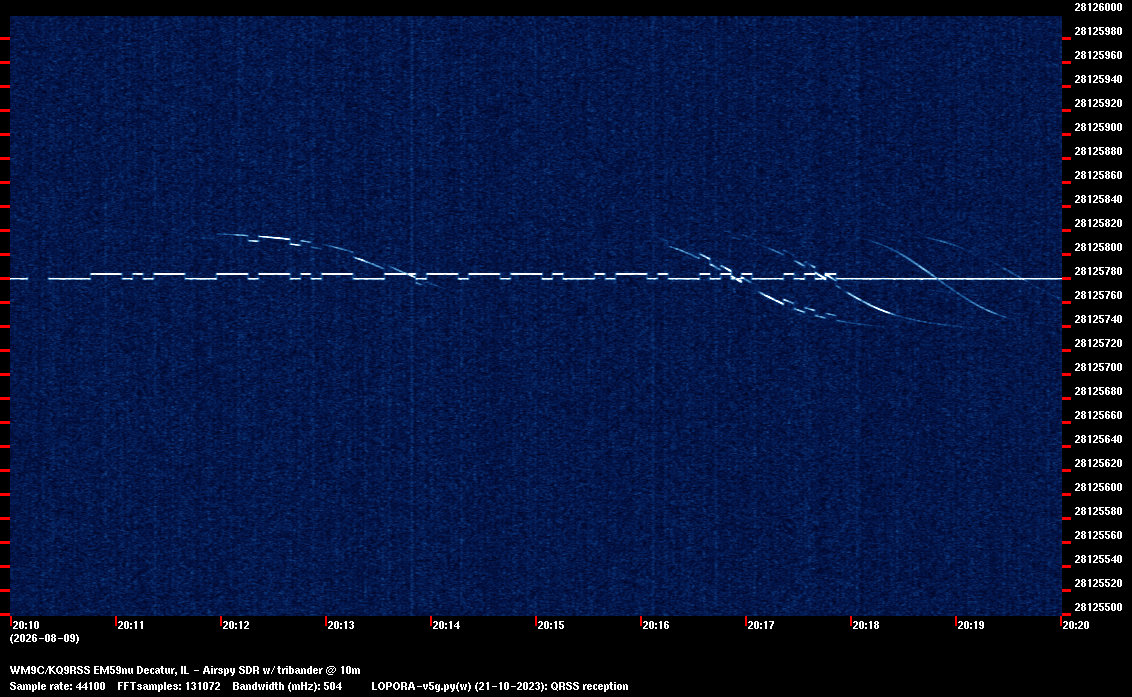Viewport: 1132px width, 697px height.
Task: Click the 28125920 frequency label
Action: click(x=1098, y=103)
